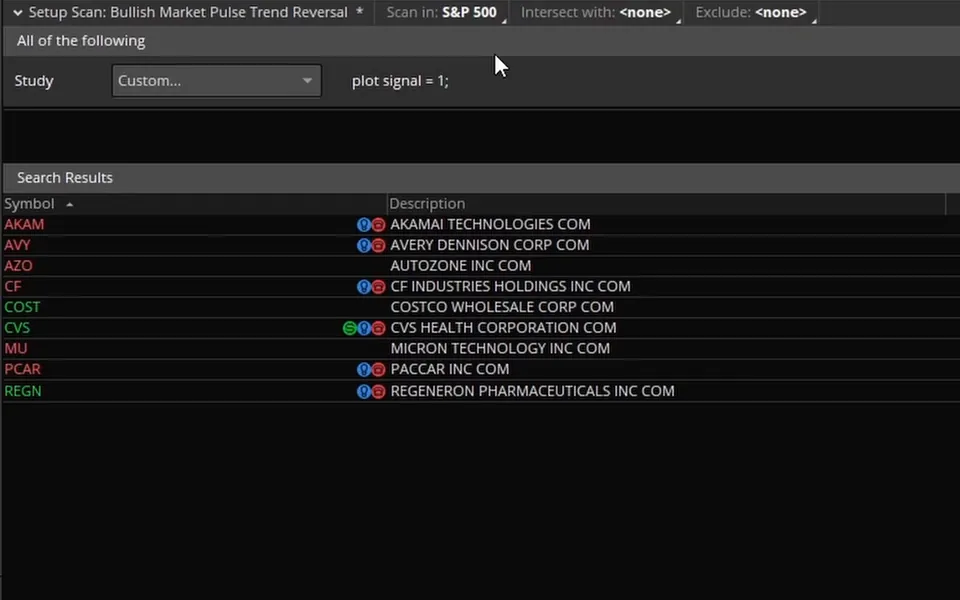Click the Search Results panel header
960x600 pixels.
pos(481,178)
